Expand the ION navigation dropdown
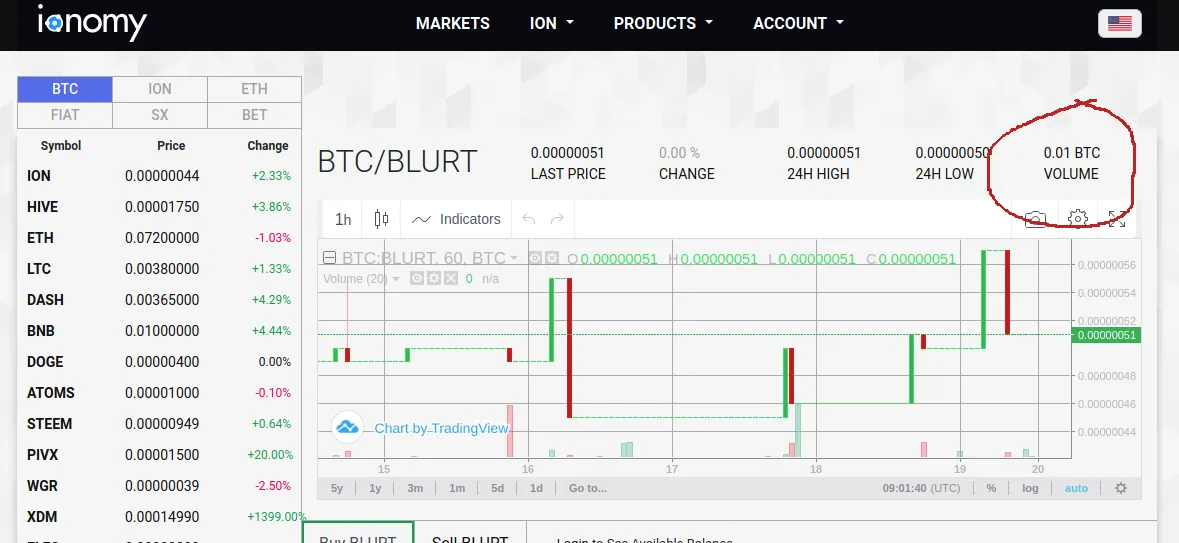Image resolution: width=1179 pixels, height=543 pixels. (x=551, y=23)
